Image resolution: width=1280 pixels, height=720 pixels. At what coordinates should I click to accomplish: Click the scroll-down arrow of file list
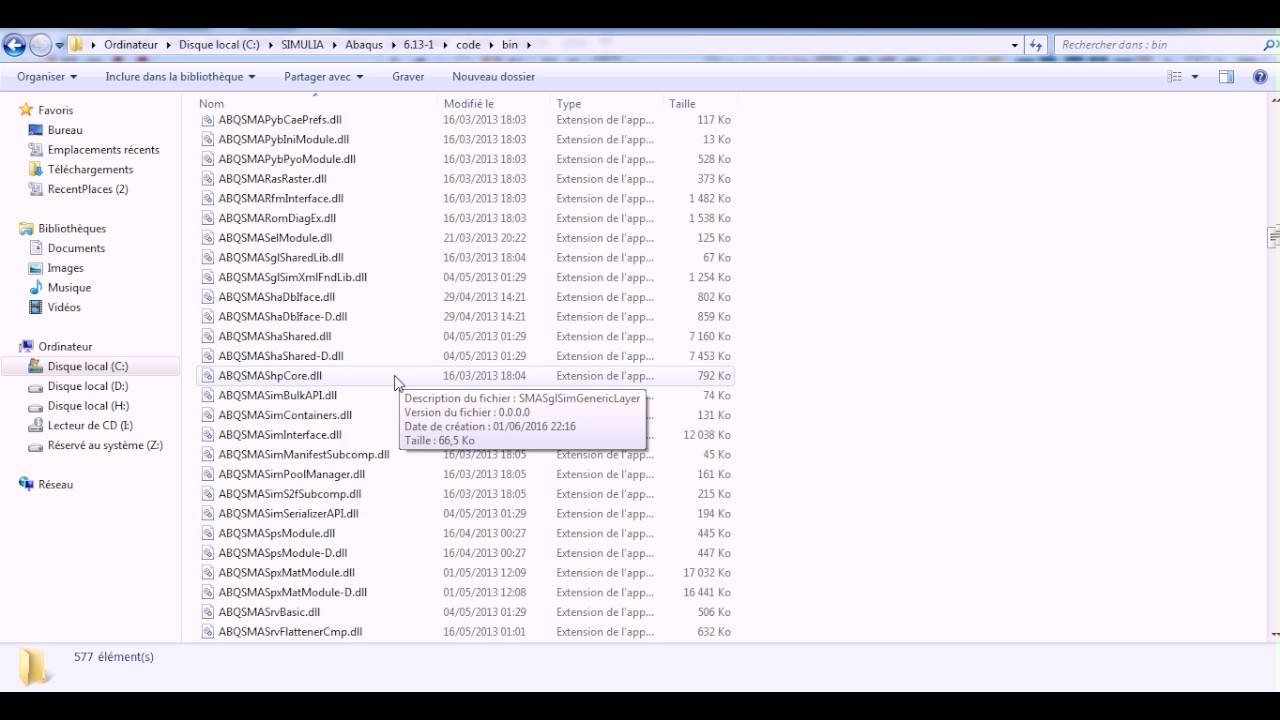coord(1273,634)
